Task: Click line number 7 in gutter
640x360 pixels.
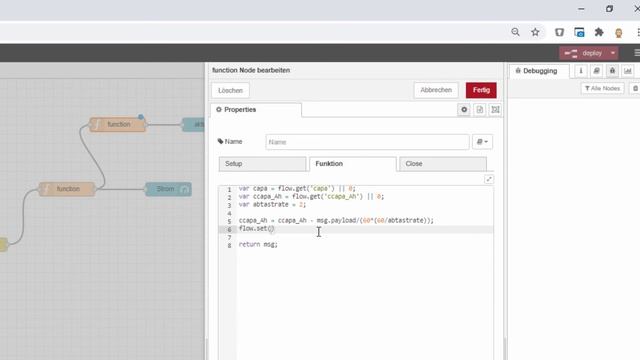Action: point(229,237)
